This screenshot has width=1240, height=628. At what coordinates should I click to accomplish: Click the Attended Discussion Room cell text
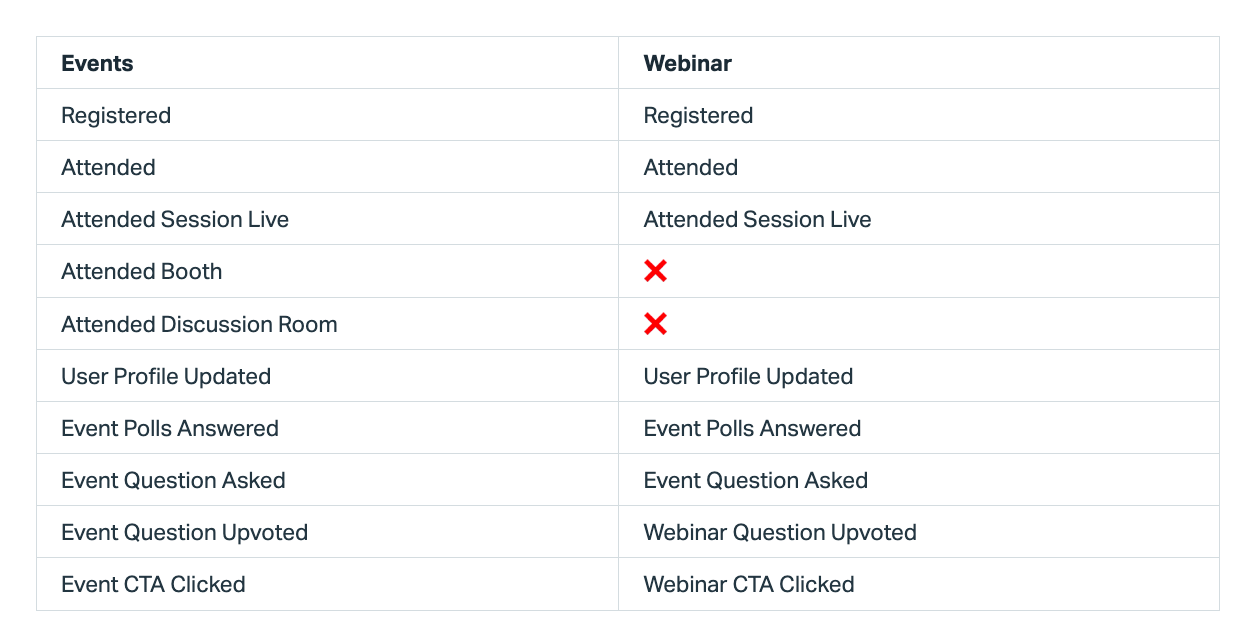click(x=199, y=324)
